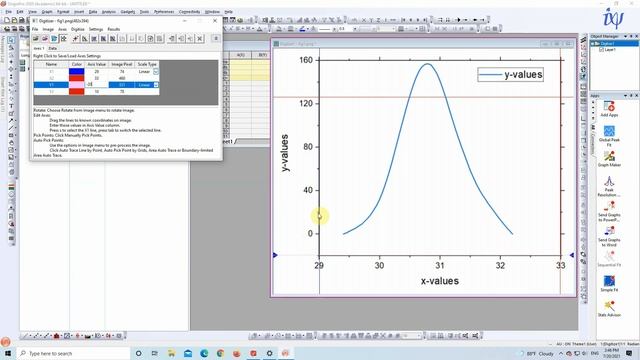
Task: Click the Windows Start button
Action: point(8,353)
